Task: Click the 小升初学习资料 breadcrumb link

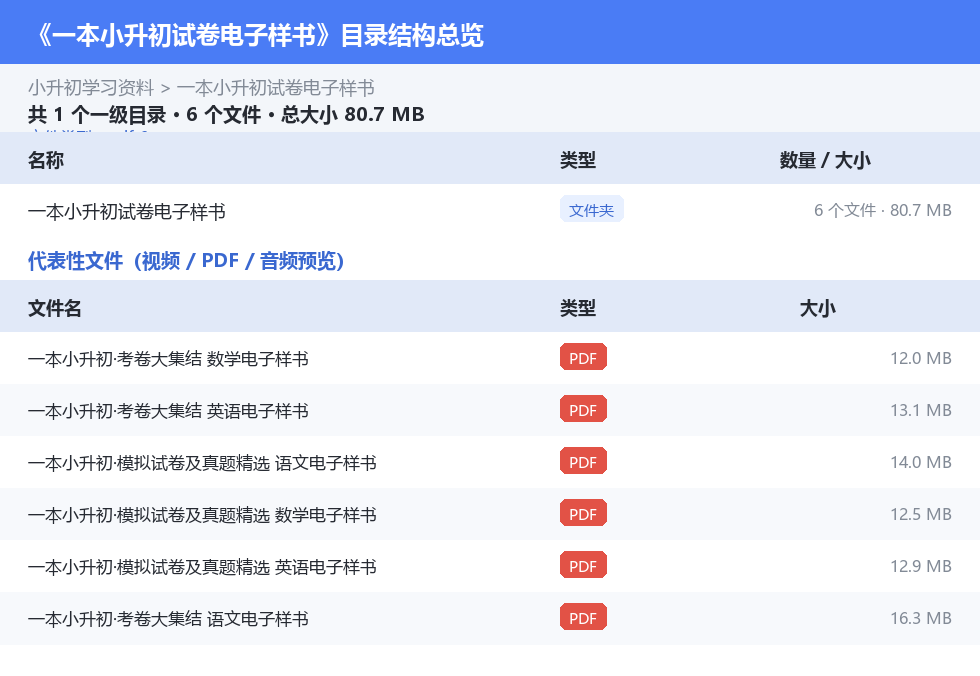Action: 91,88
